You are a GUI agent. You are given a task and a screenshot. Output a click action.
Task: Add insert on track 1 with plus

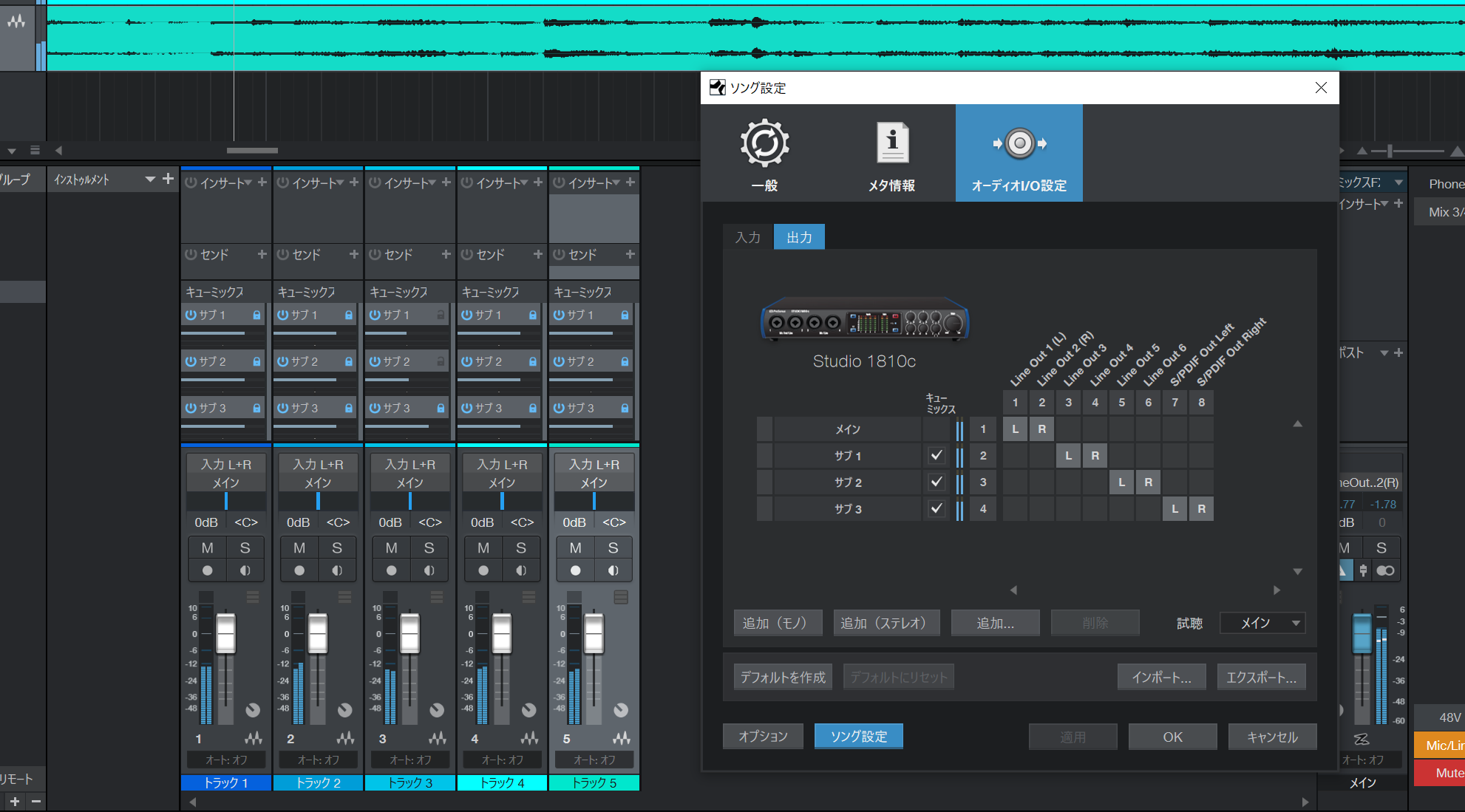(262, 182)
